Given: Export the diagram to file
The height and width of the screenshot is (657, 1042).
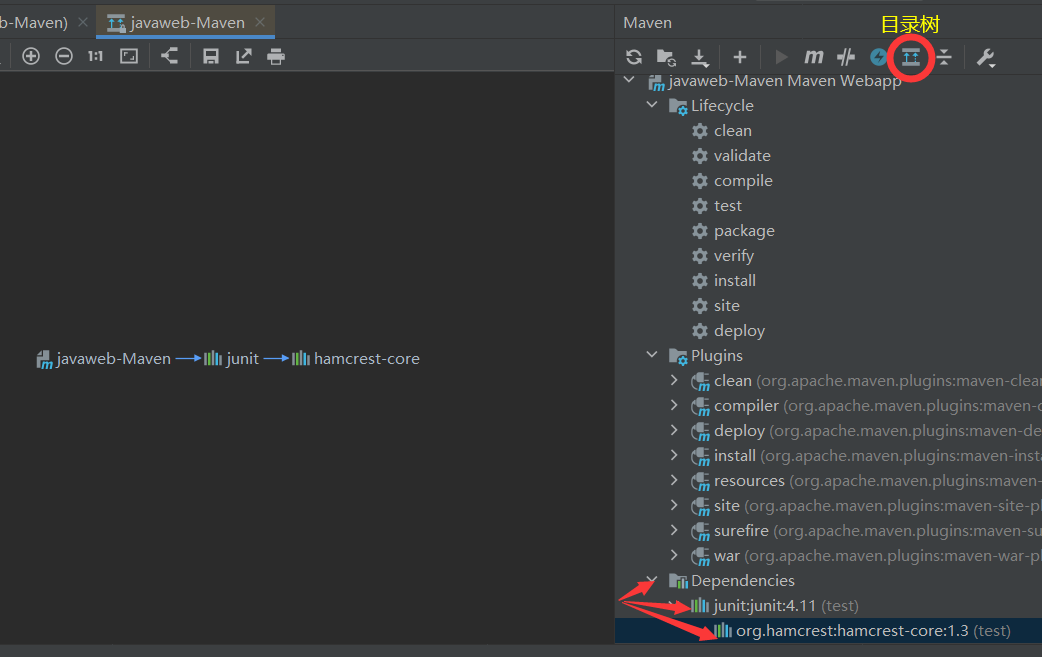Looking at the screenshot, I should pyautogui.click(x=243, y=56).
